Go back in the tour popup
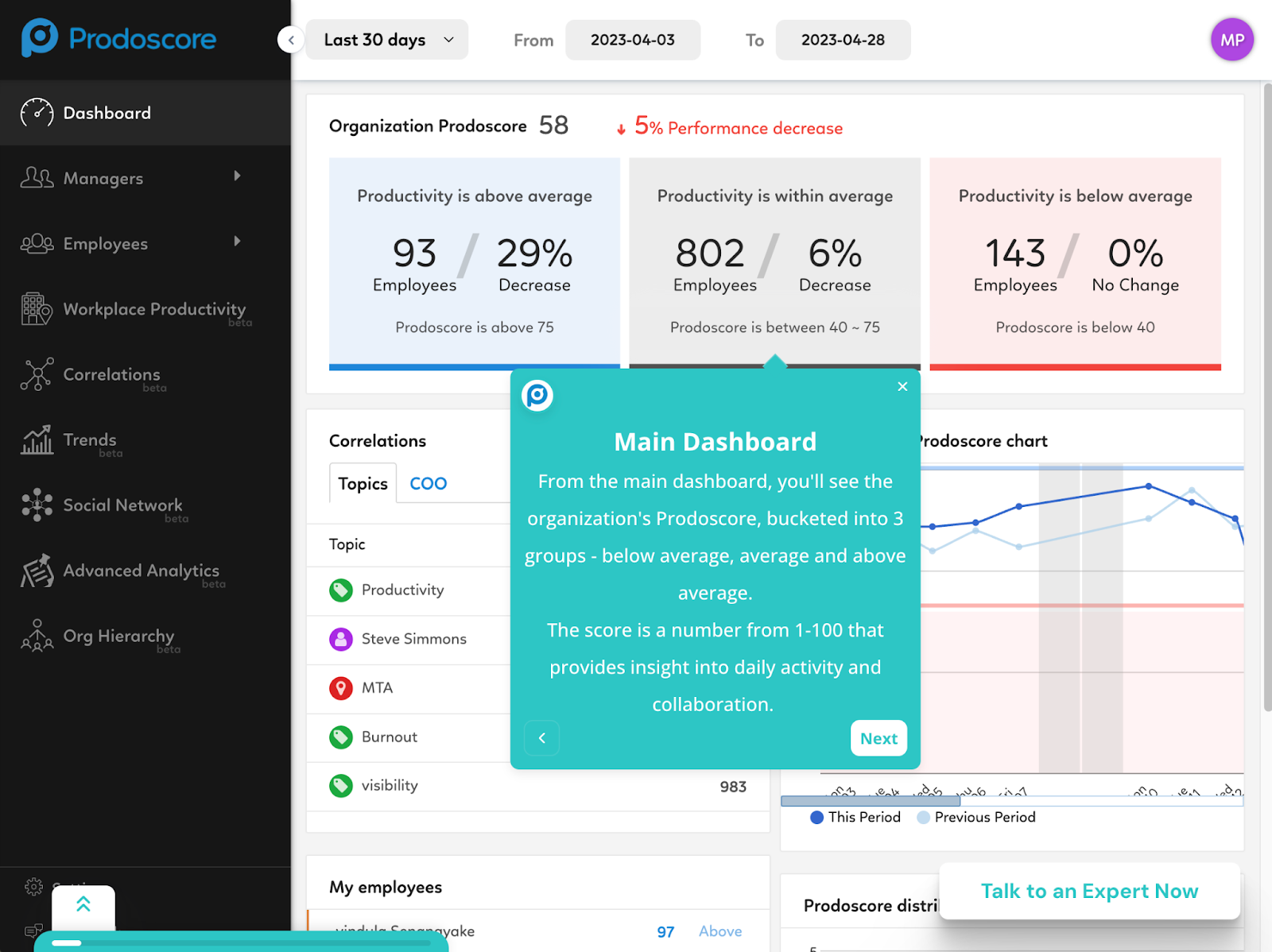 (x=542, y=738)
